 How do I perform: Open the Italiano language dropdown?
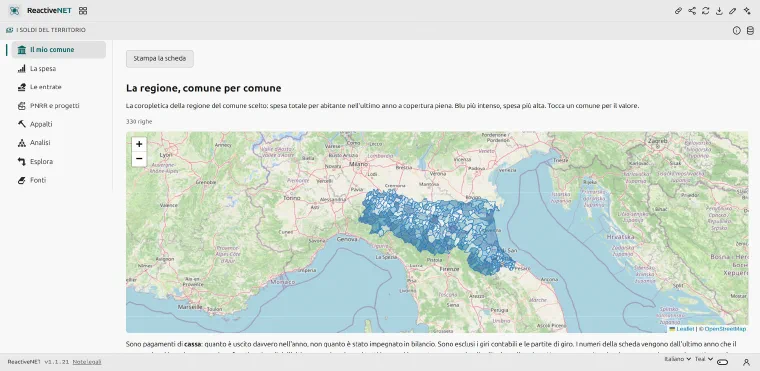[677, 359]
